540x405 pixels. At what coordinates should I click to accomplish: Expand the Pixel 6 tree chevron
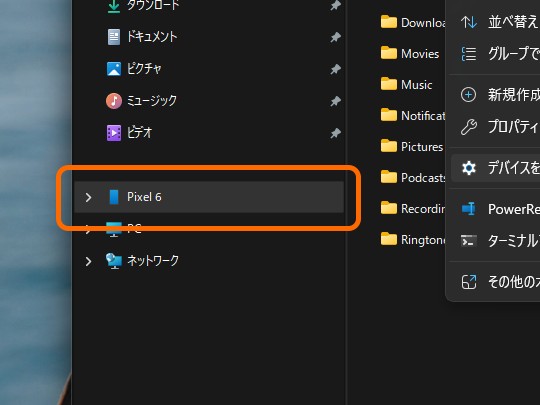[89, 197]
